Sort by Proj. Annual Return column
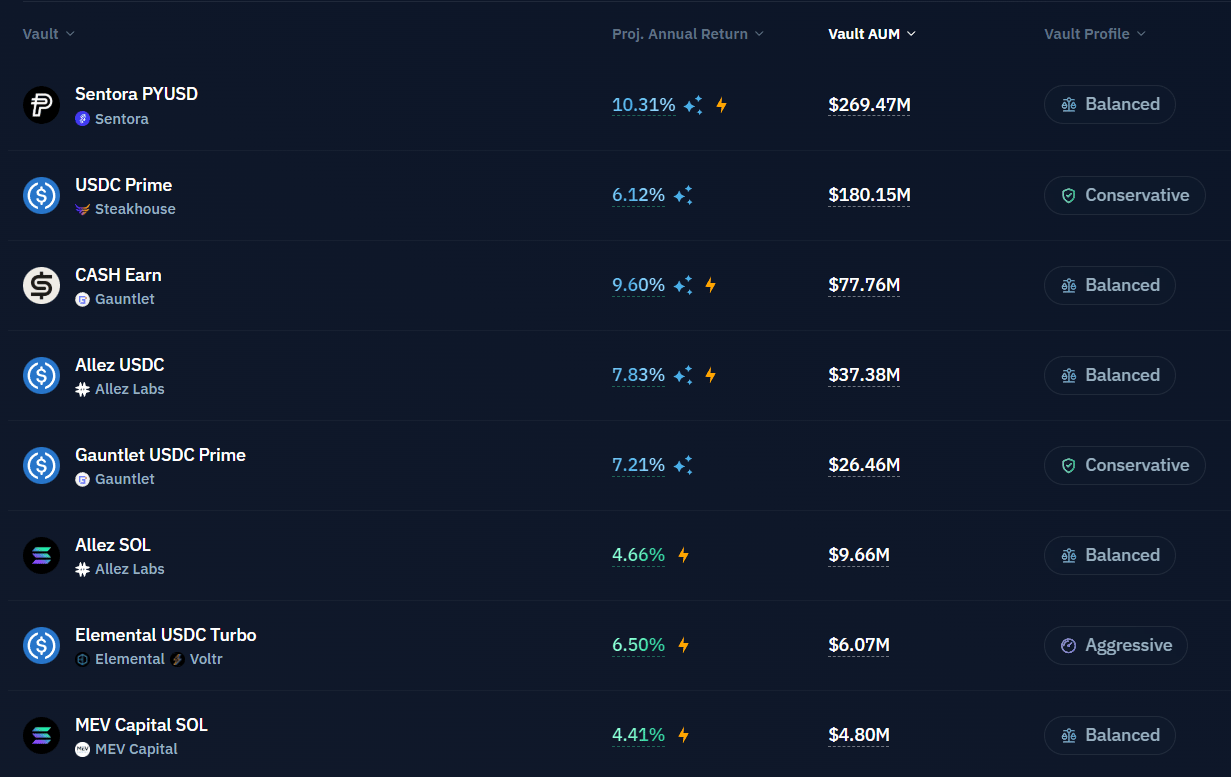Viewport: 1231px width, 777px height. pyautogui.click(x=688, y=34)
